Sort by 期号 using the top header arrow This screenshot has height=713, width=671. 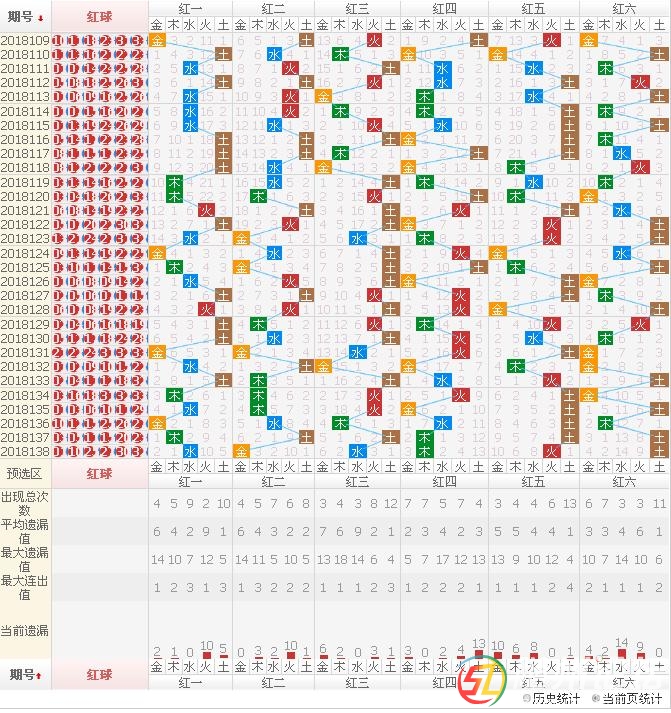pyautogui.click(x=40, y=18)
